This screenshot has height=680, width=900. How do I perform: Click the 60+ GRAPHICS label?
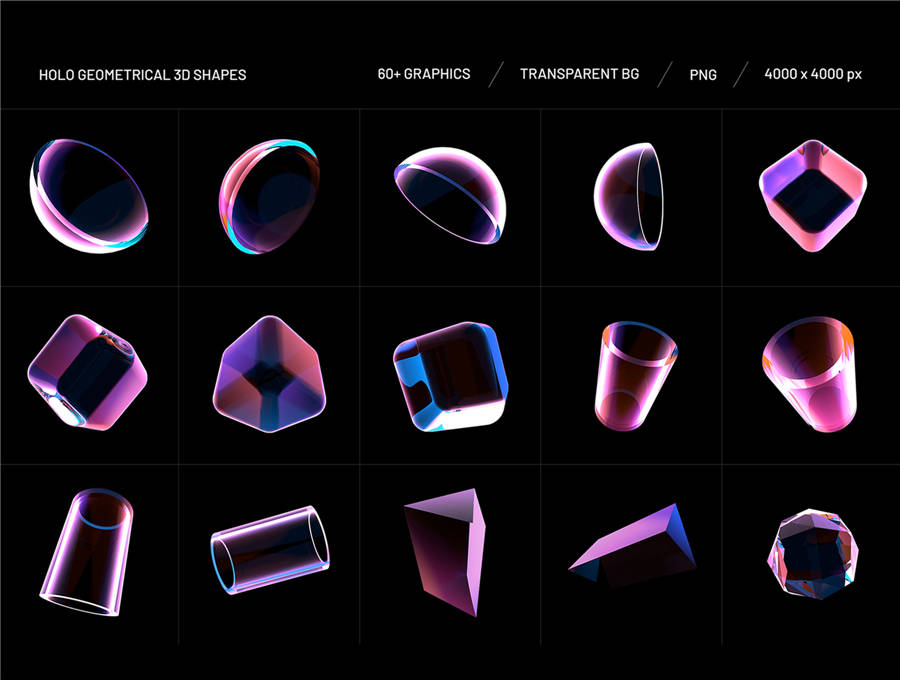pyautogui.click(x=424, y=74)
